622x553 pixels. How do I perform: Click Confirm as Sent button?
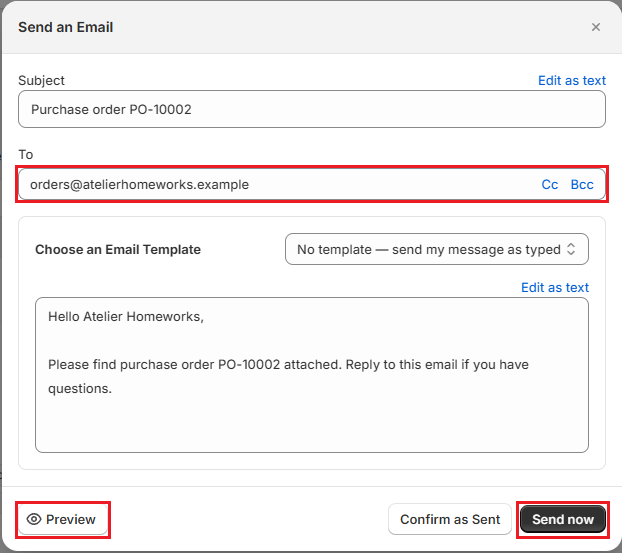[450, 519]
